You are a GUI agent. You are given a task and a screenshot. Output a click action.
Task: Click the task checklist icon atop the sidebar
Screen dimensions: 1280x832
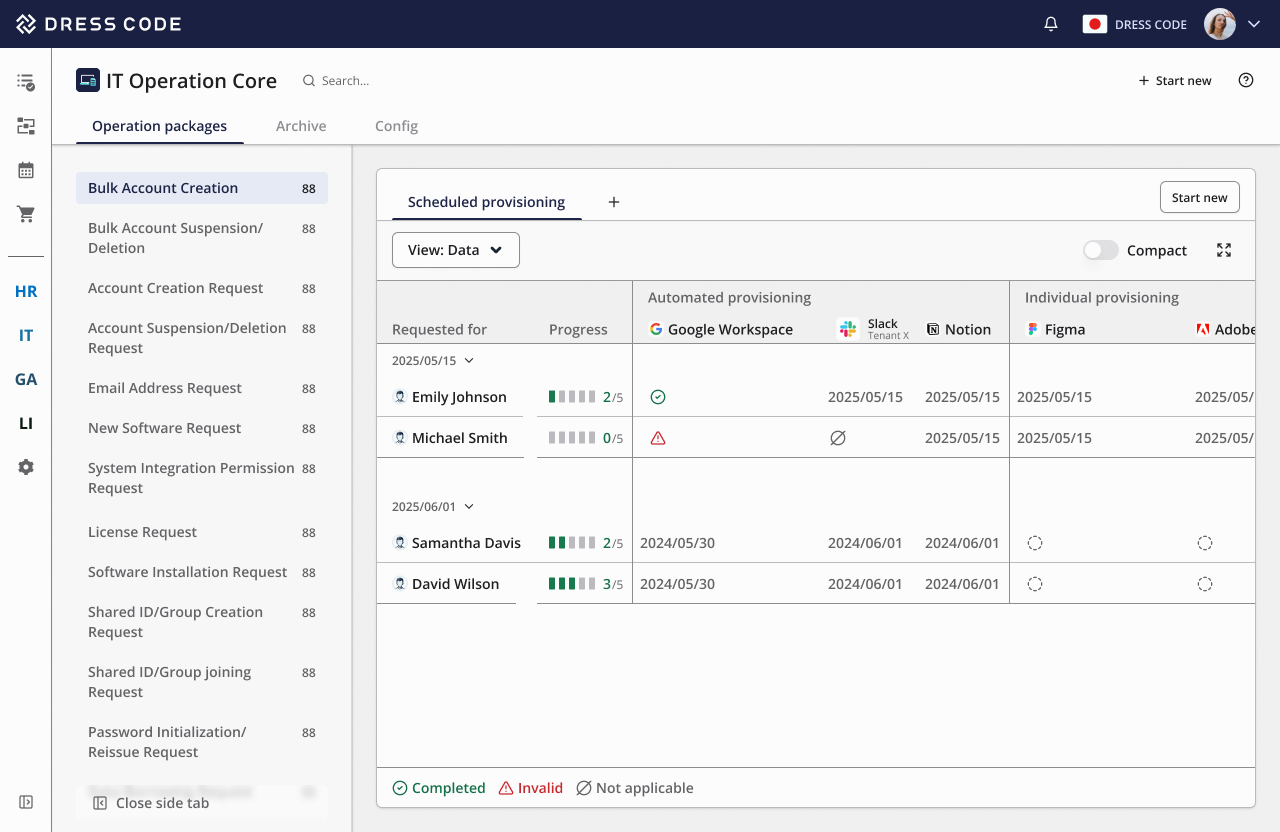coord(25,81)
